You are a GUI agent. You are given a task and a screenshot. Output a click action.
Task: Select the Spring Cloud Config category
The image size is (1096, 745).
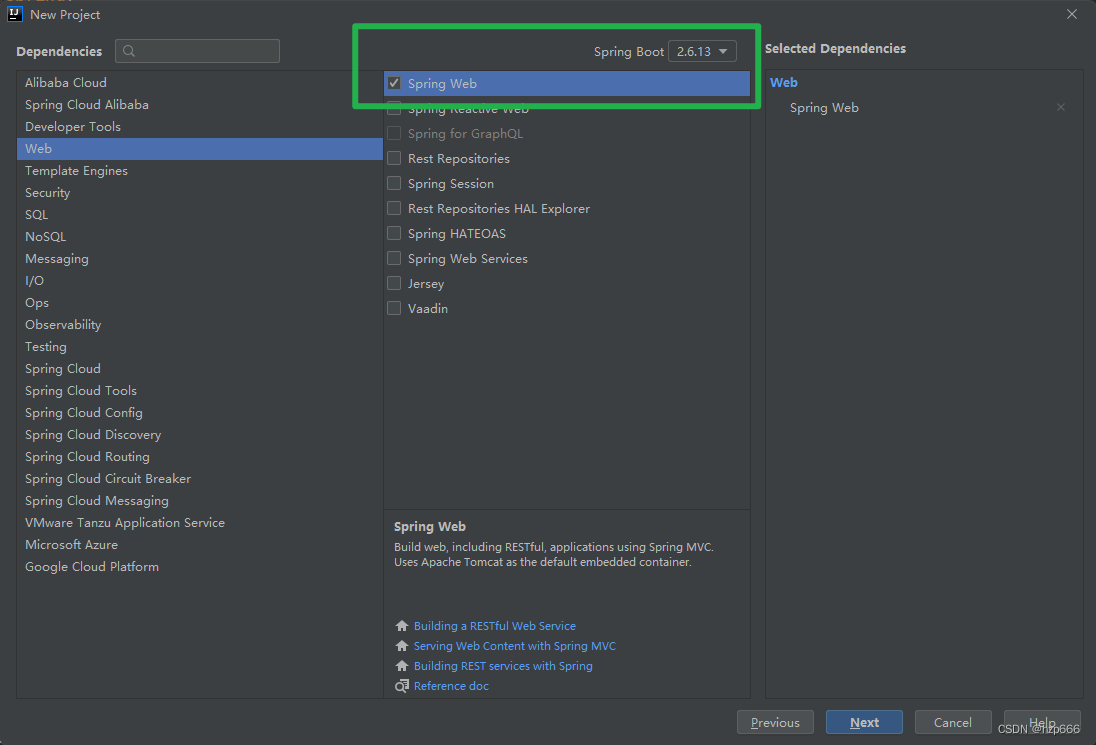[x=200, y=413]
